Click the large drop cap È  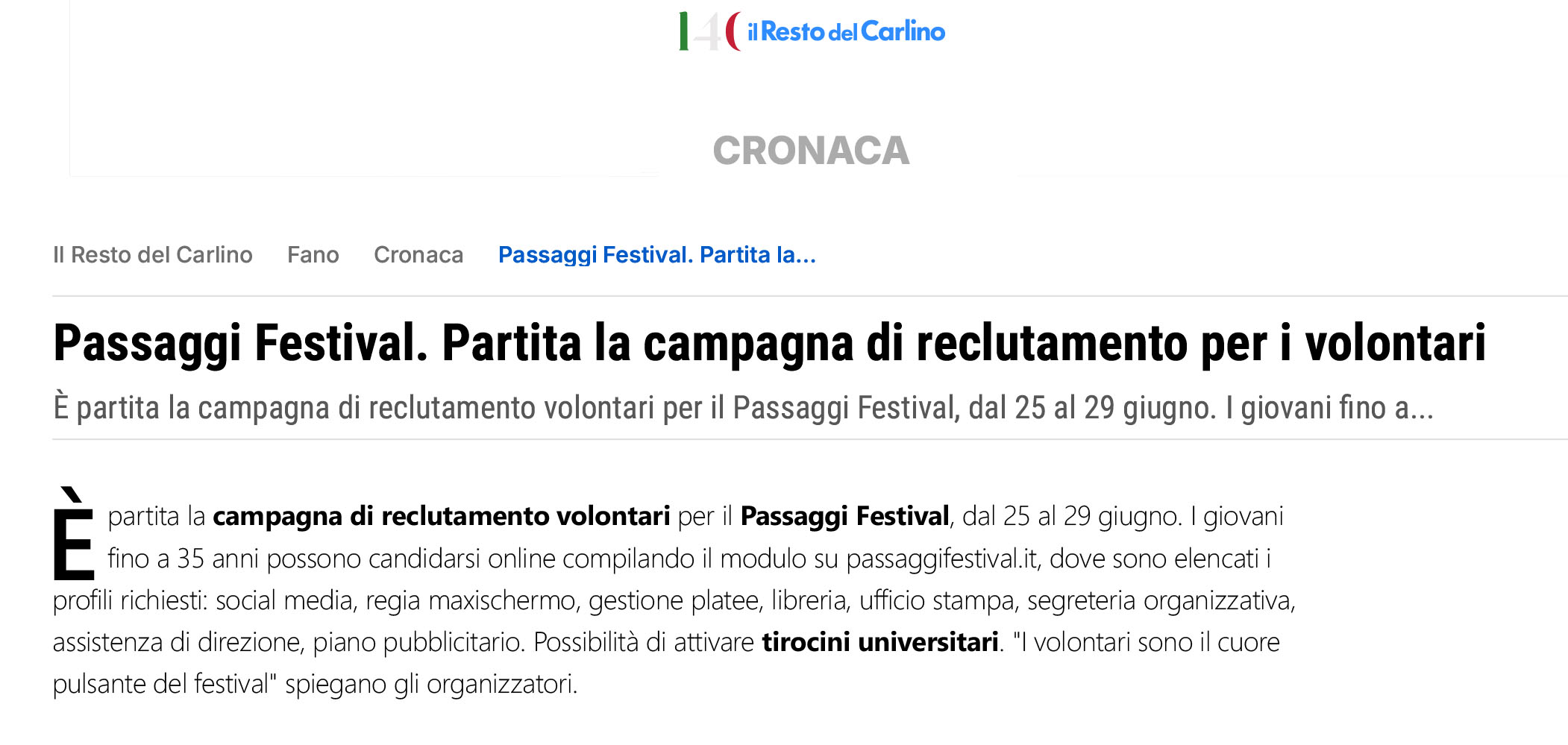(x=74, y=534)
